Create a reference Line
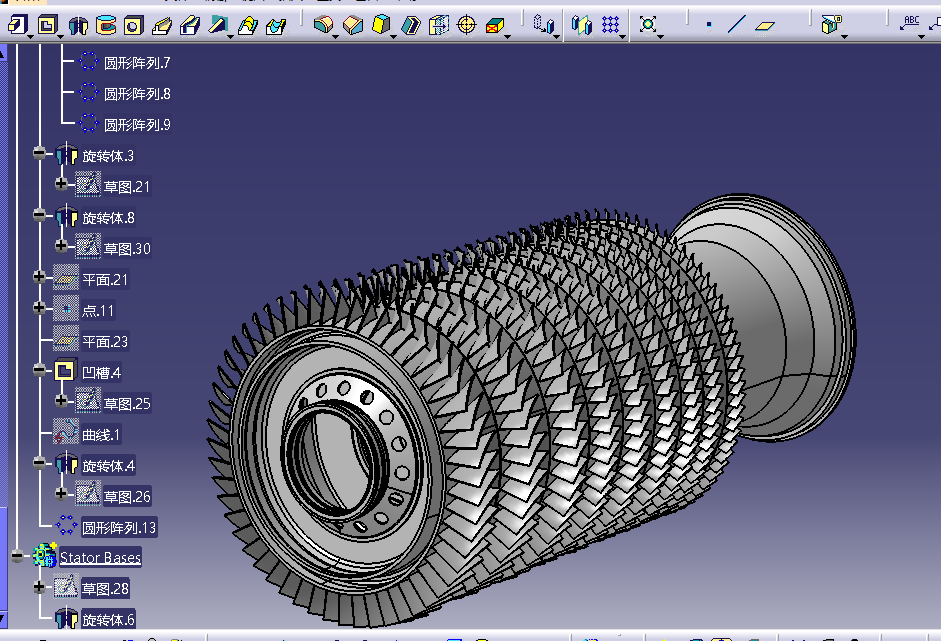 (736, 25)
